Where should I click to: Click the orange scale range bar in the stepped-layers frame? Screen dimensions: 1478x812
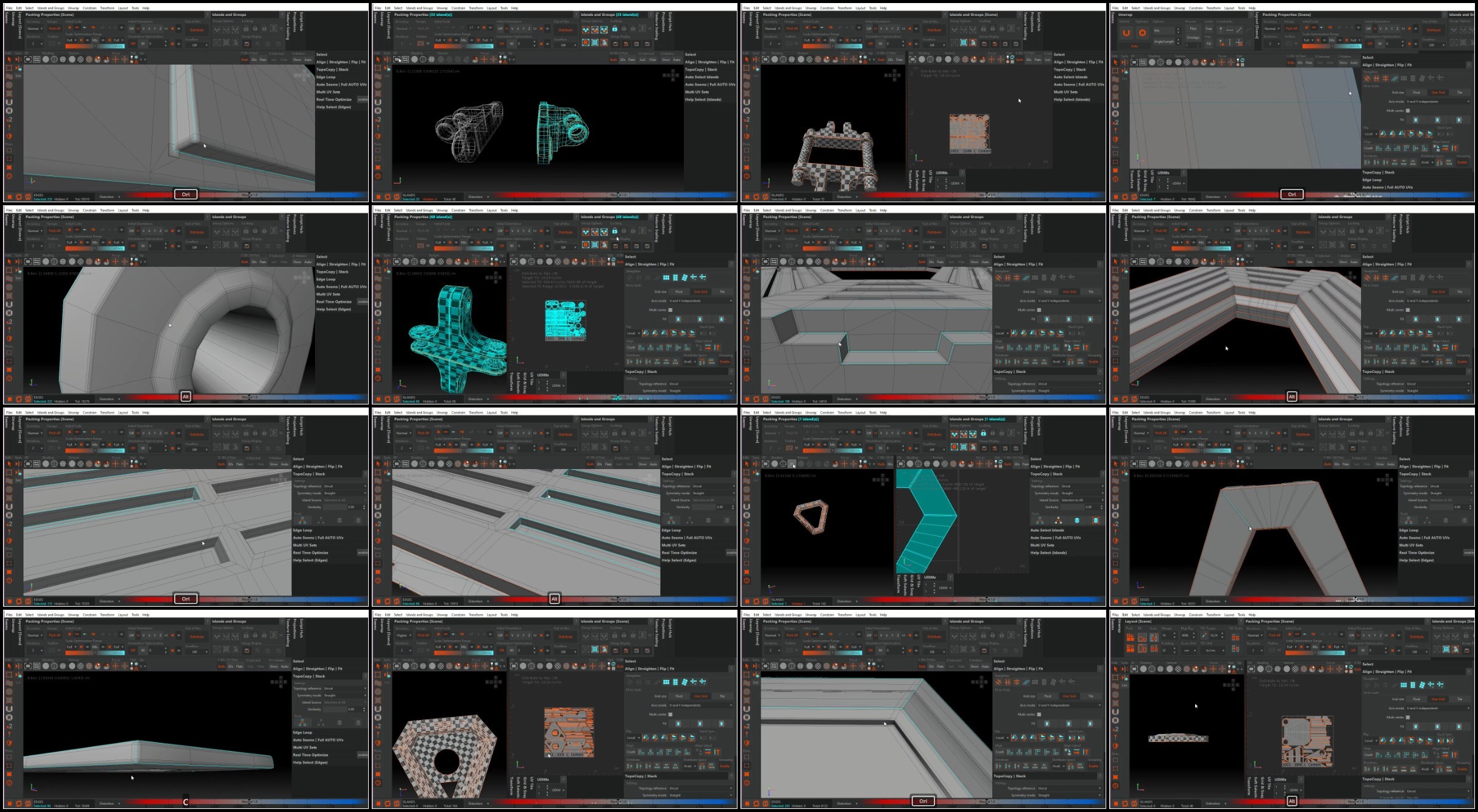(1186, 249)
